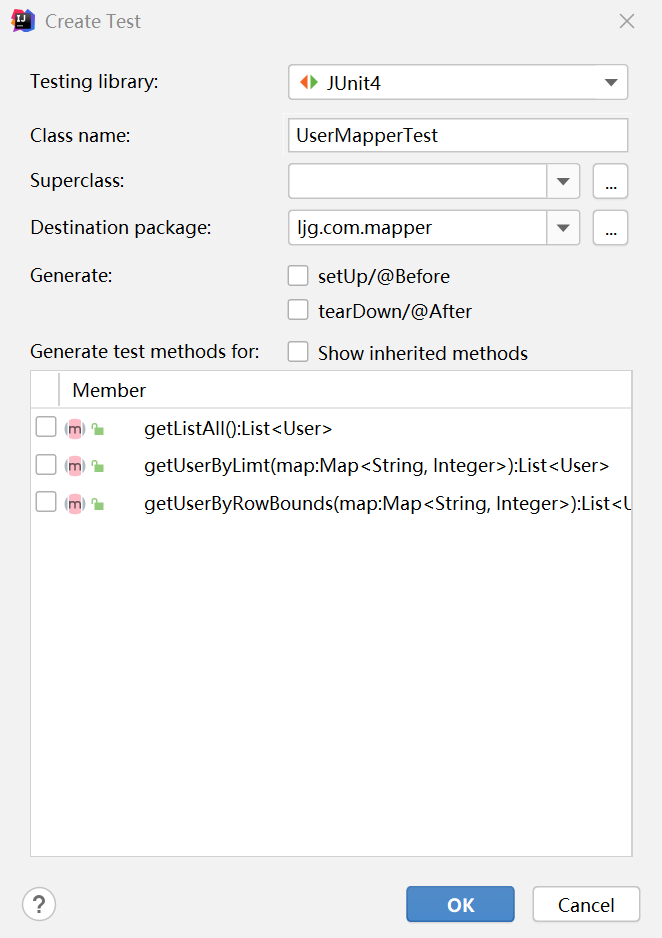Close the Create Test dialog
Image resolution: width=662 pixels, height=938 pixels.
click(627, 21)
